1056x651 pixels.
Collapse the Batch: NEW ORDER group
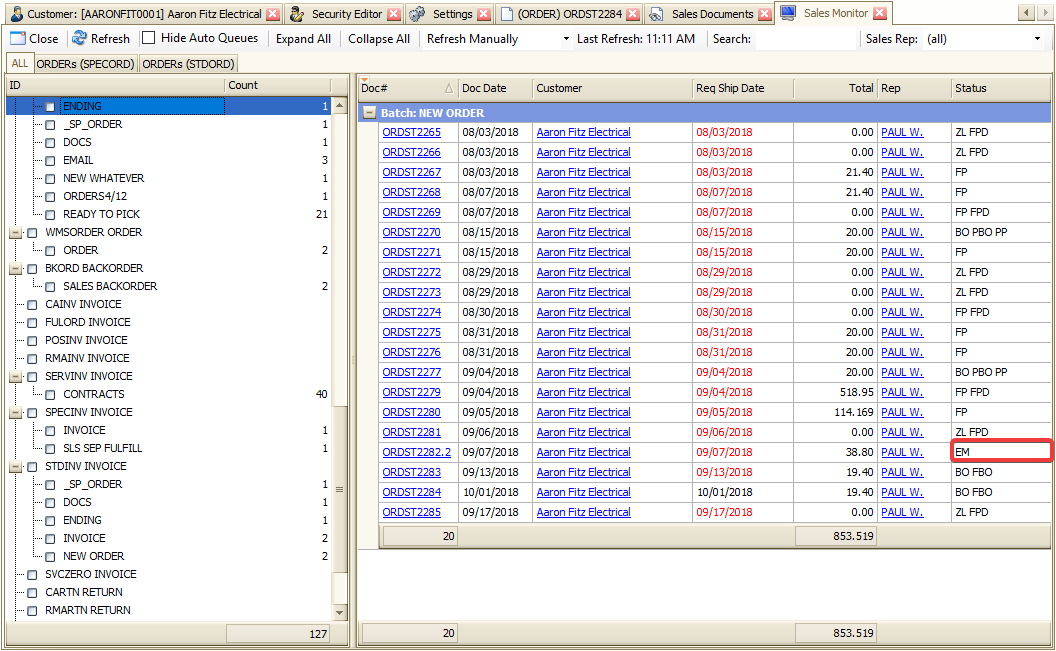click(x=369, y=113)
